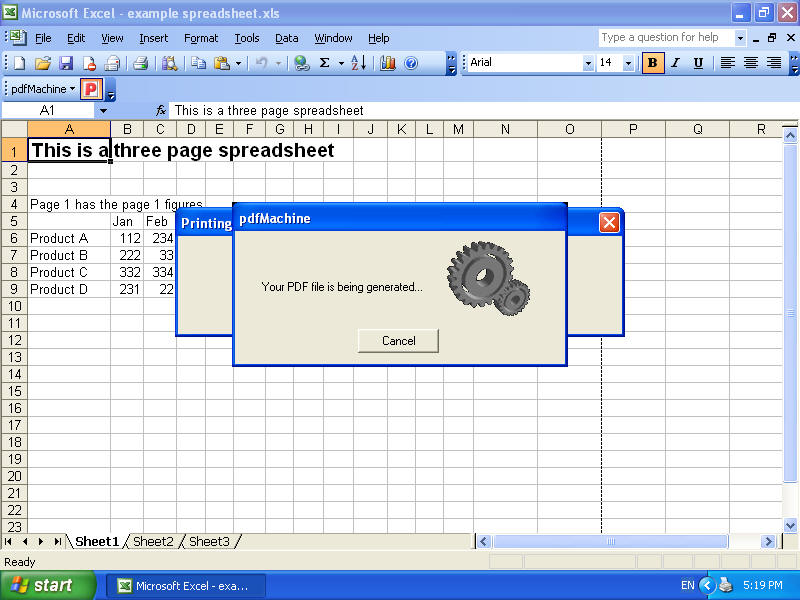800x600 pixels.
Task: Click the Insert Hyperlink globe icon
Action: coord(301,63)
